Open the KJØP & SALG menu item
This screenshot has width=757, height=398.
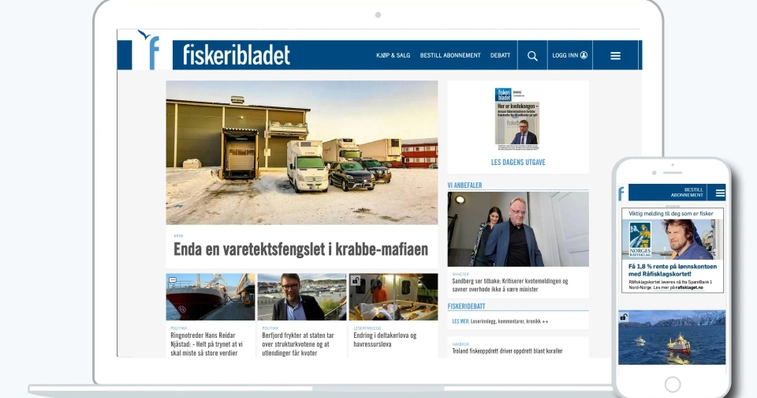[x=393, y=56]
